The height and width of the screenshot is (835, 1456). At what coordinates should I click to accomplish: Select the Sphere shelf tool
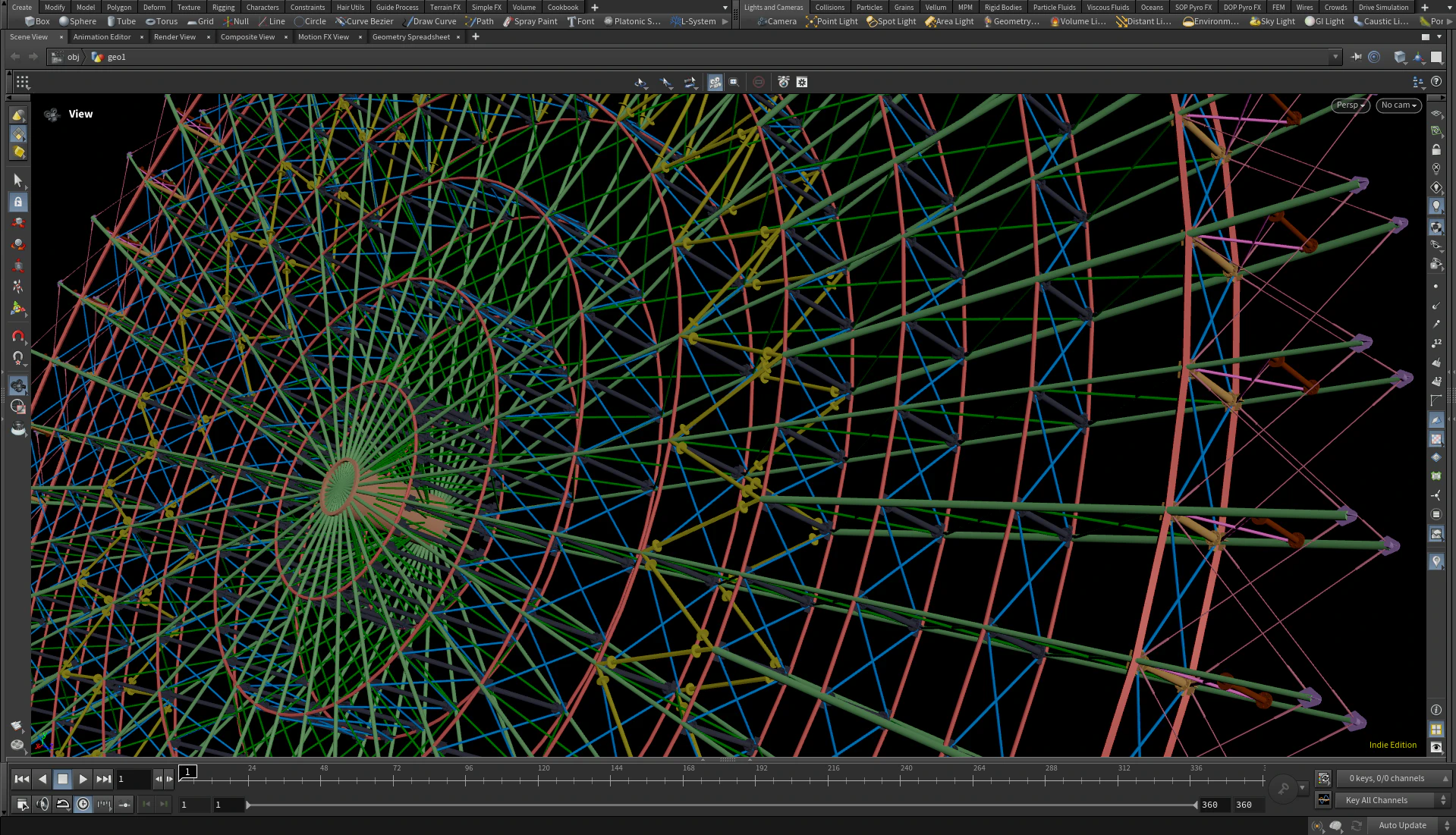77,21
